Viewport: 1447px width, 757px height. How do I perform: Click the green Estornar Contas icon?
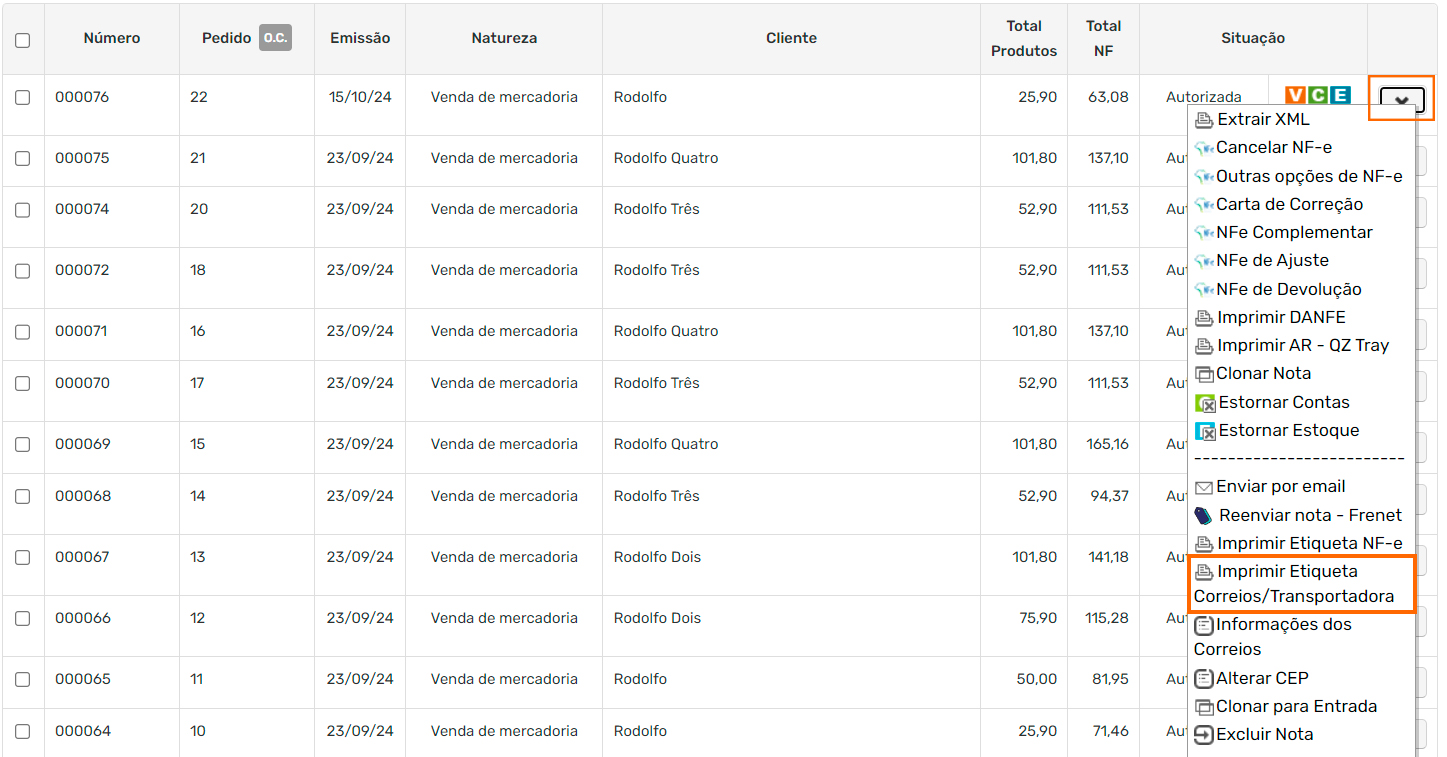click(1205, 403)
